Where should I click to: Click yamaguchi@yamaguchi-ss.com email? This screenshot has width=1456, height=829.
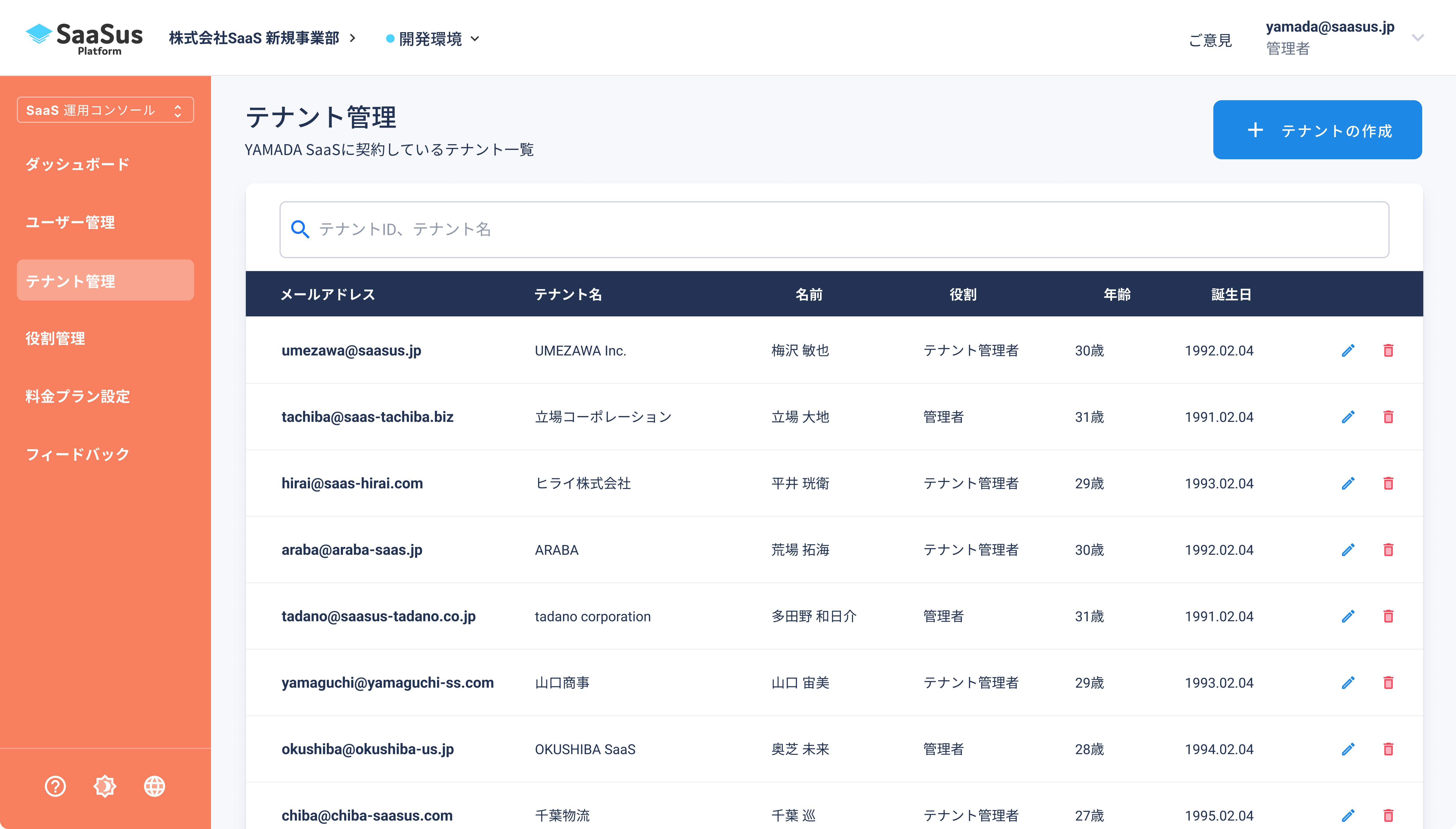click(x=387, y=683)
